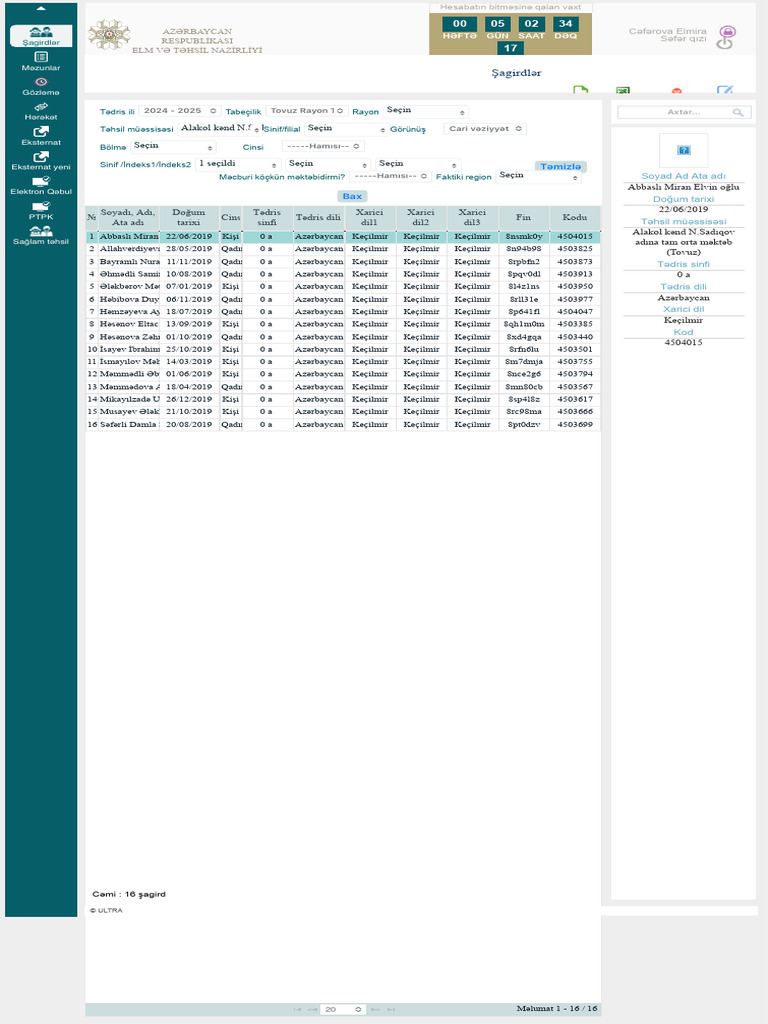Open the Məzunlar sidebar section
768x1024 pixels.
coord(40,61)
